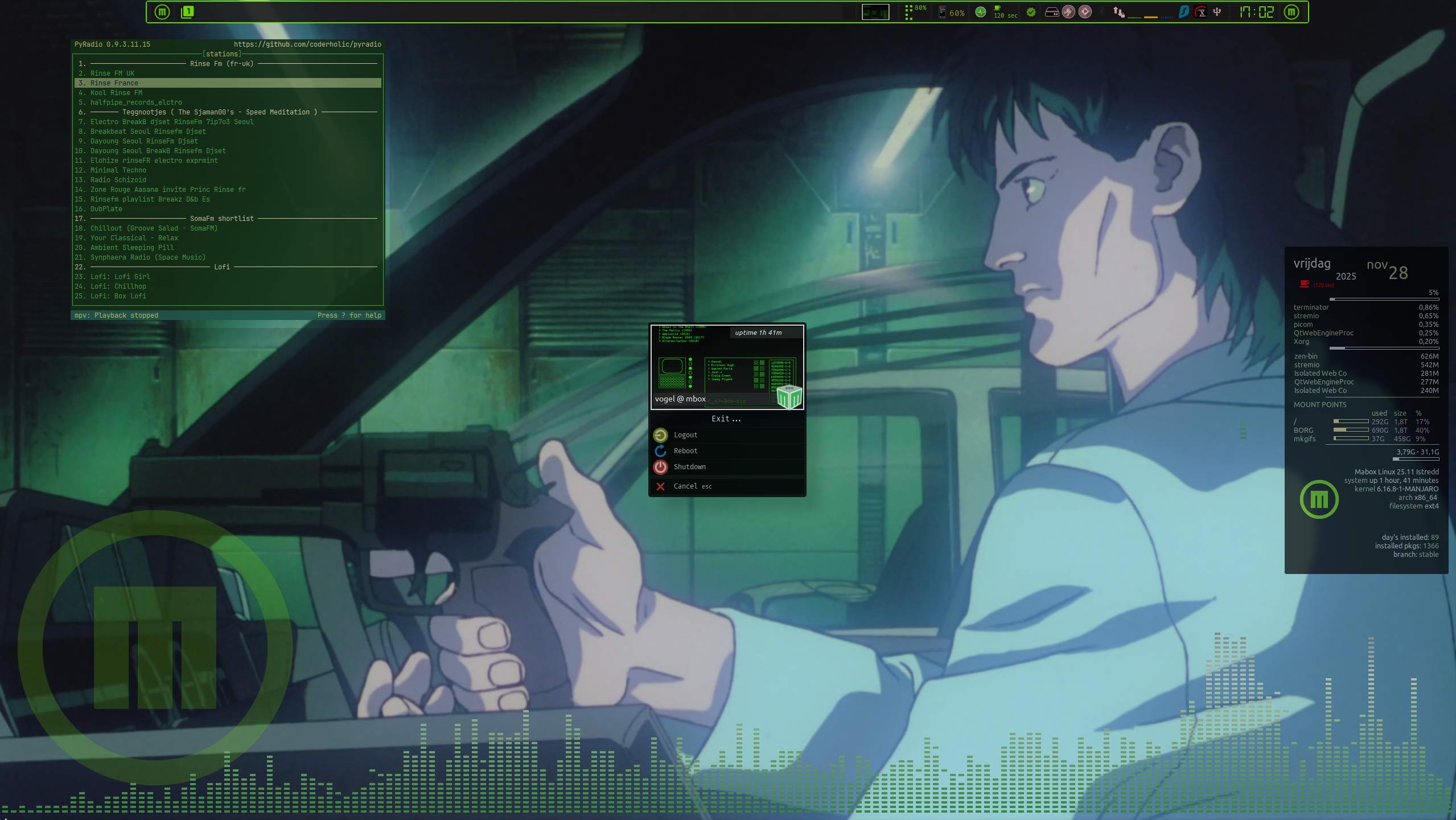Switch to workspace 1 indicator in panel
1456x820 pixels.
tap(187, 12)
